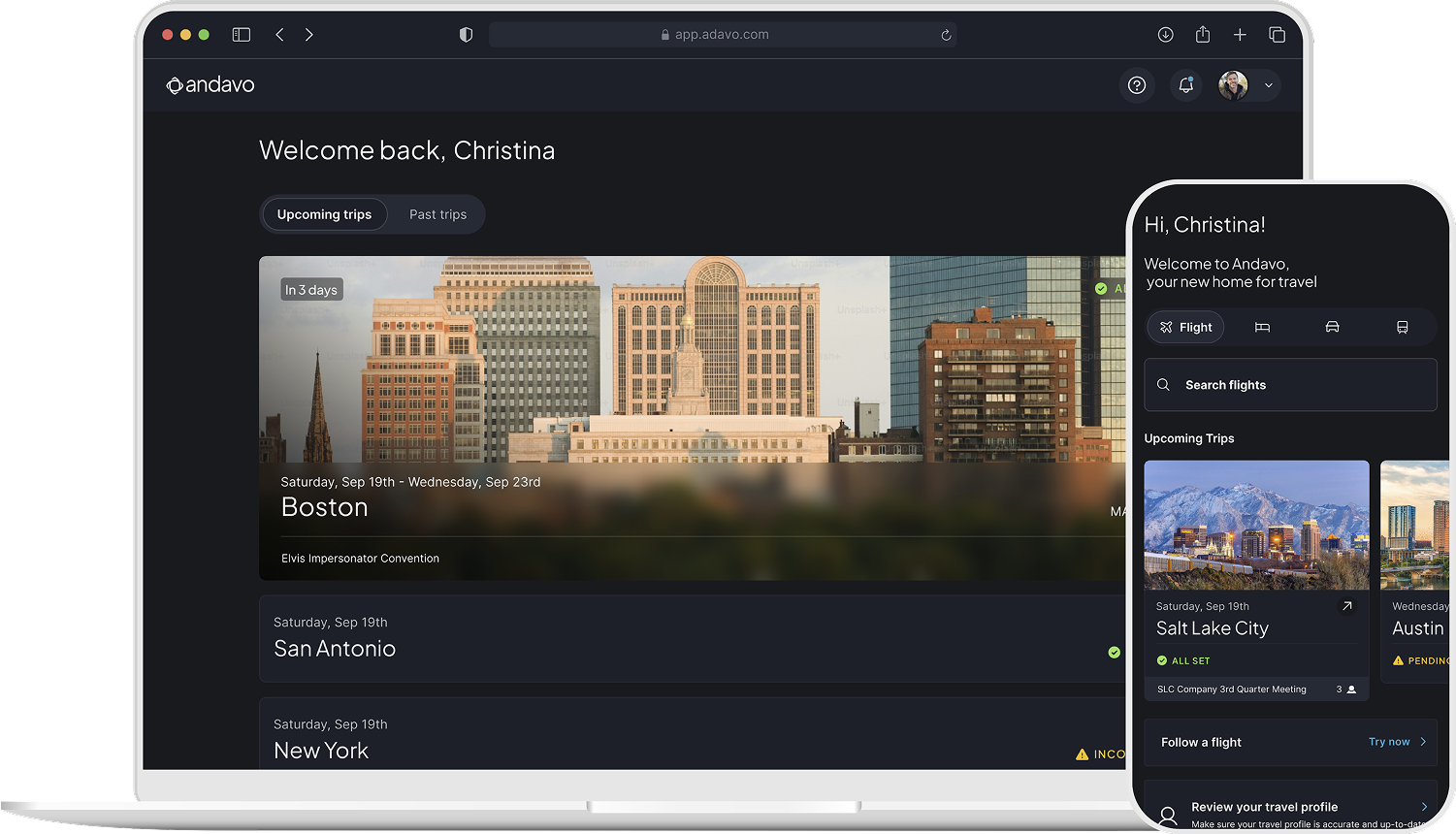Open Follow a flight chevron
Viewport: 1456px width, 834px height.
1423,742
